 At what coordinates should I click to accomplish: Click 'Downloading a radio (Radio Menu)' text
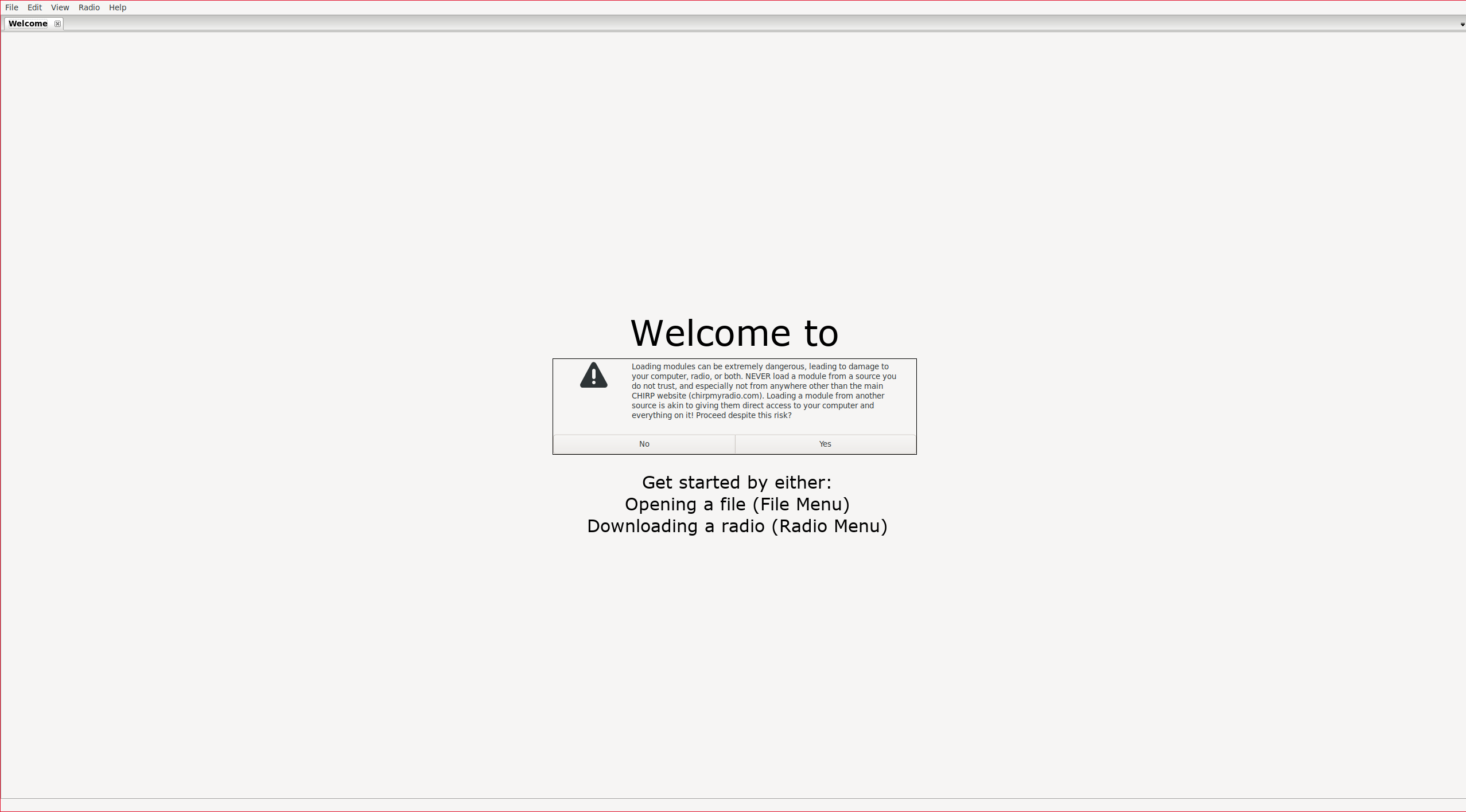tap(737, 526)
